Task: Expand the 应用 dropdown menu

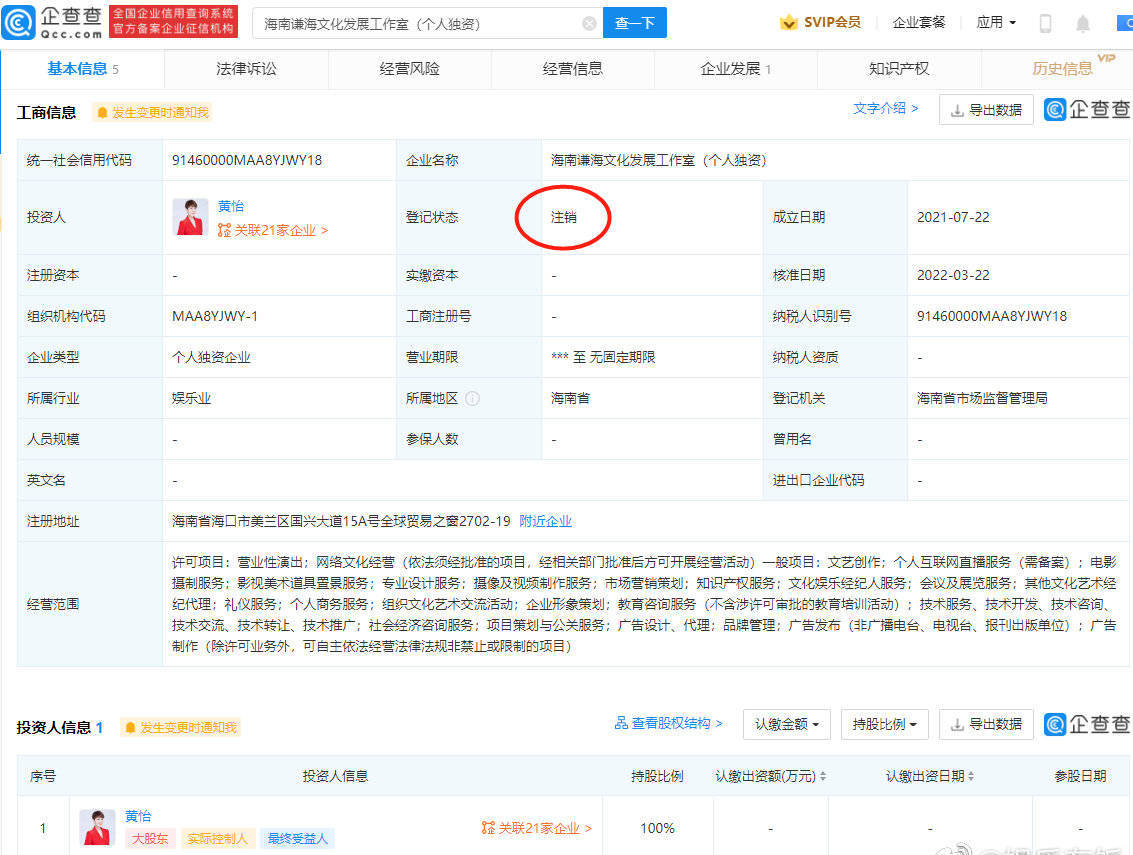Action: click(996, 22)
